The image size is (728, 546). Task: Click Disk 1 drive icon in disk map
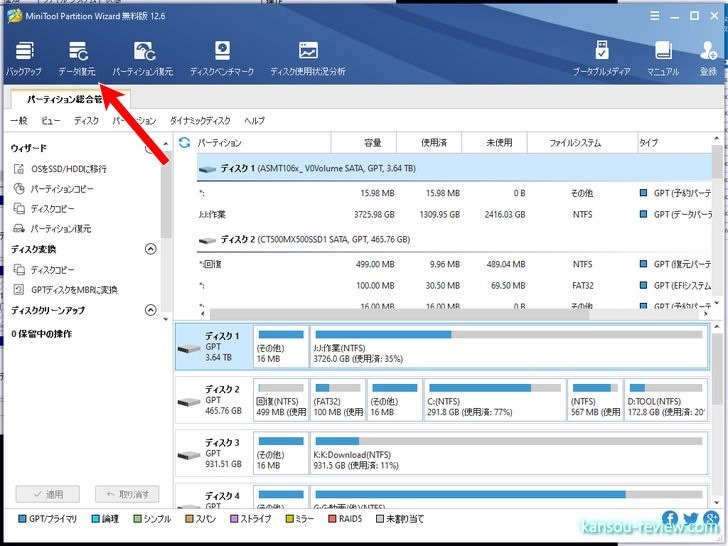[x=189, y=348]
